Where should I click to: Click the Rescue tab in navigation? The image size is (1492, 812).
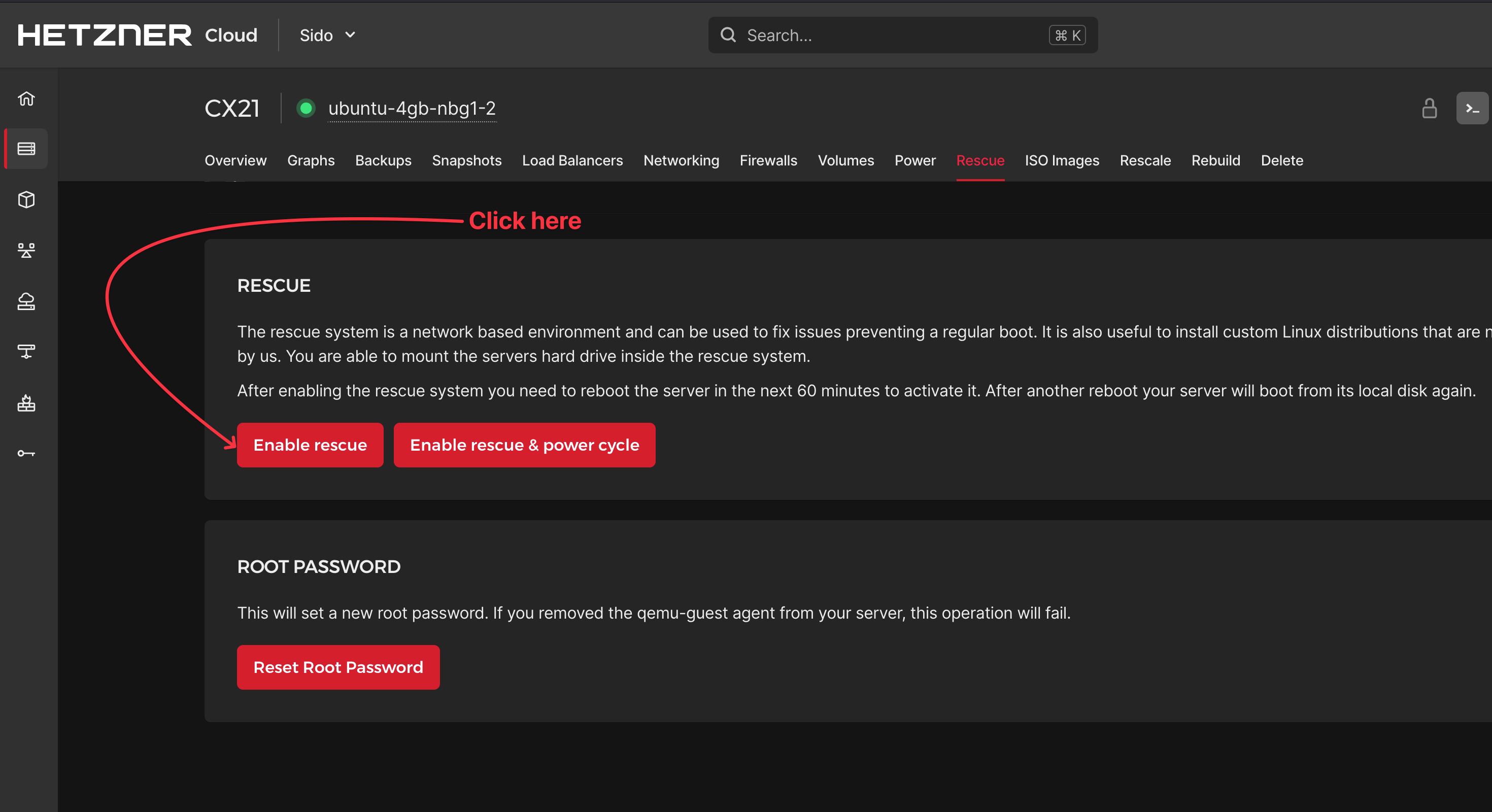(980, 160)
